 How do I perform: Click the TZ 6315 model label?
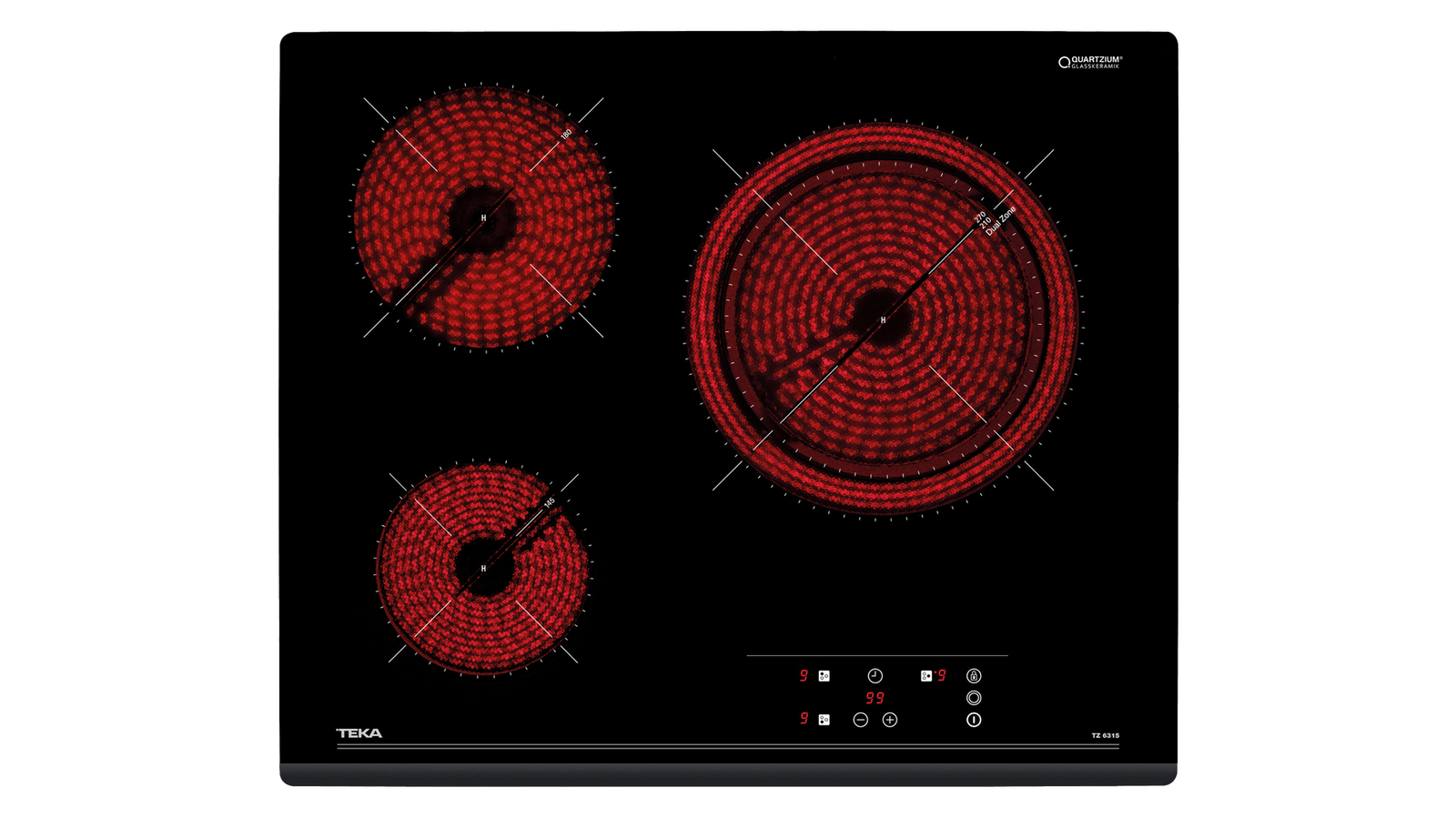pos(1105,735)
